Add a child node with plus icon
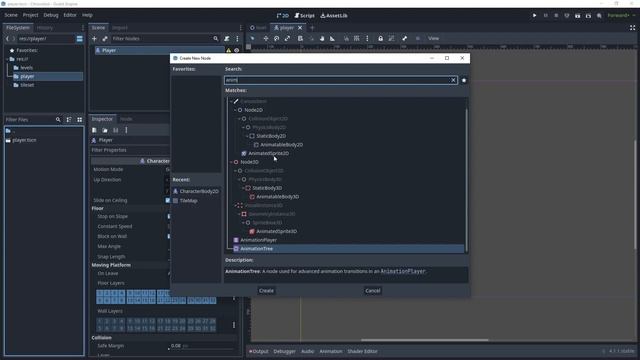Viewport: 640px width, 360px height. tap(94, 38)
